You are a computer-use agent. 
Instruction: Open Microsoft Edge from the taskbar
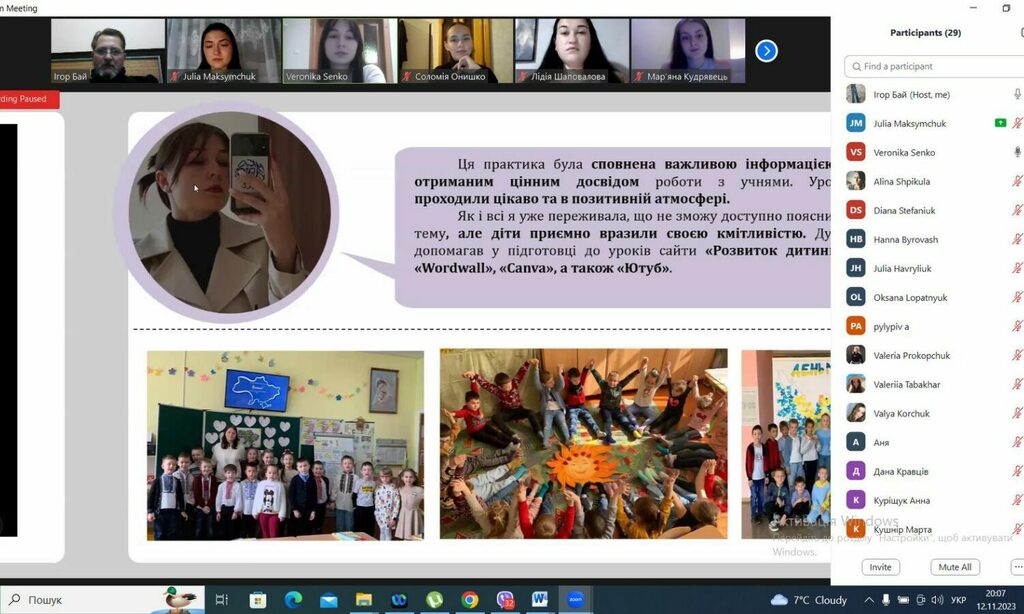(x=293, y=600)
